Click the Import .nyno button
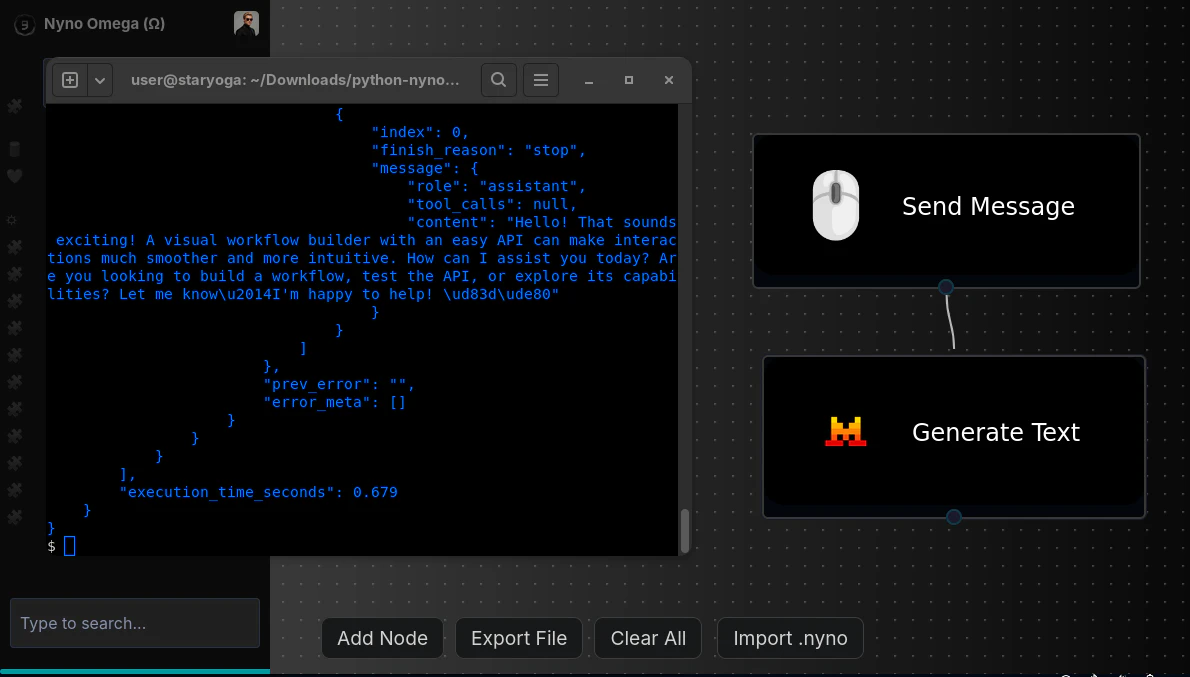 pyautogui.click(x=790, y=638)
